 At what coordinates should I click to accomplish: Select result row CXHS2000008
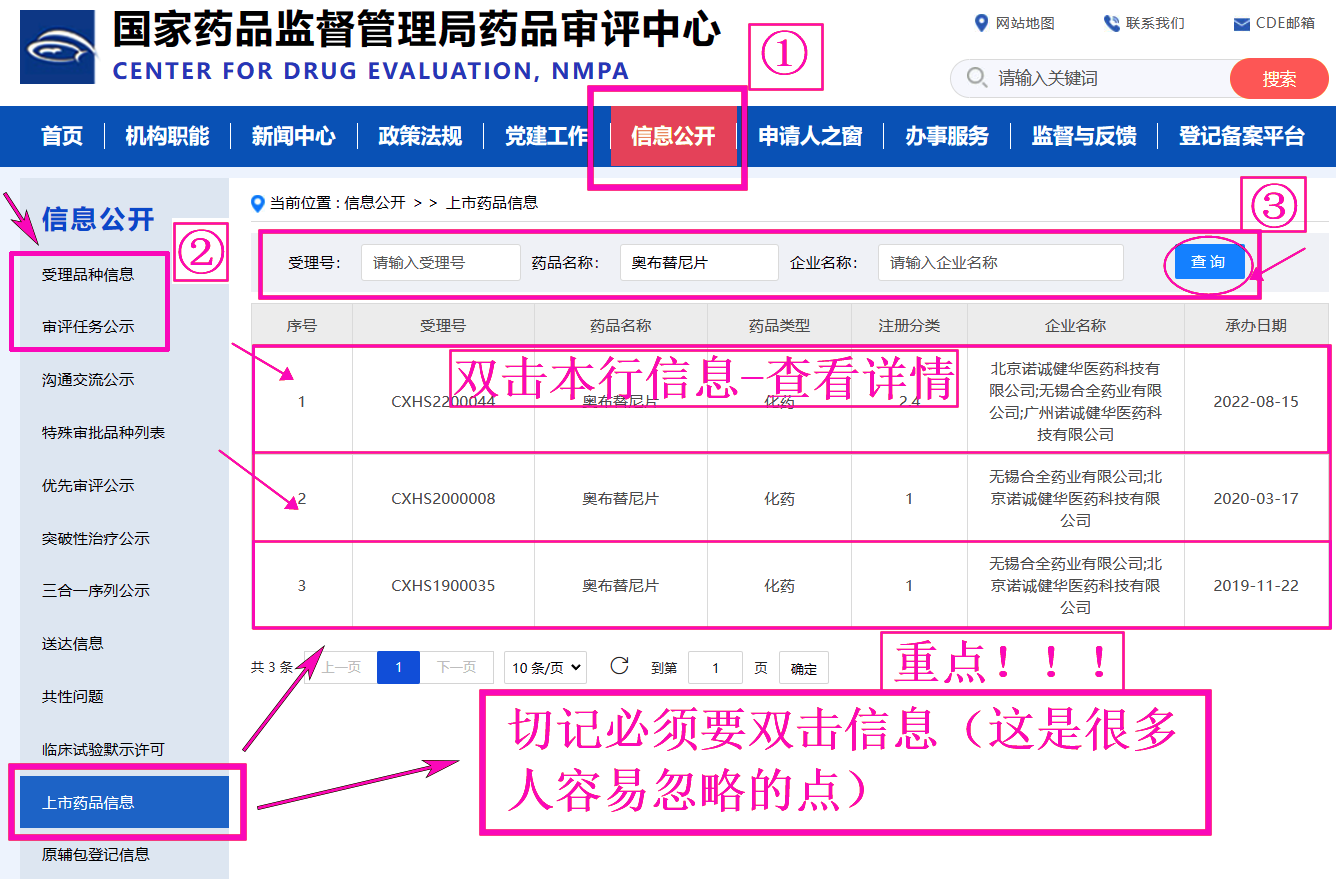[x=443, y=499]
